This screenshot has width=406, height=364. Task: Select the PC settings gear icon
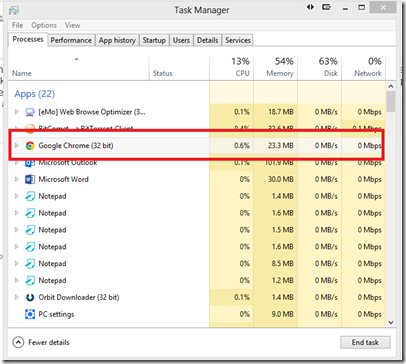(x=30, y=314)
